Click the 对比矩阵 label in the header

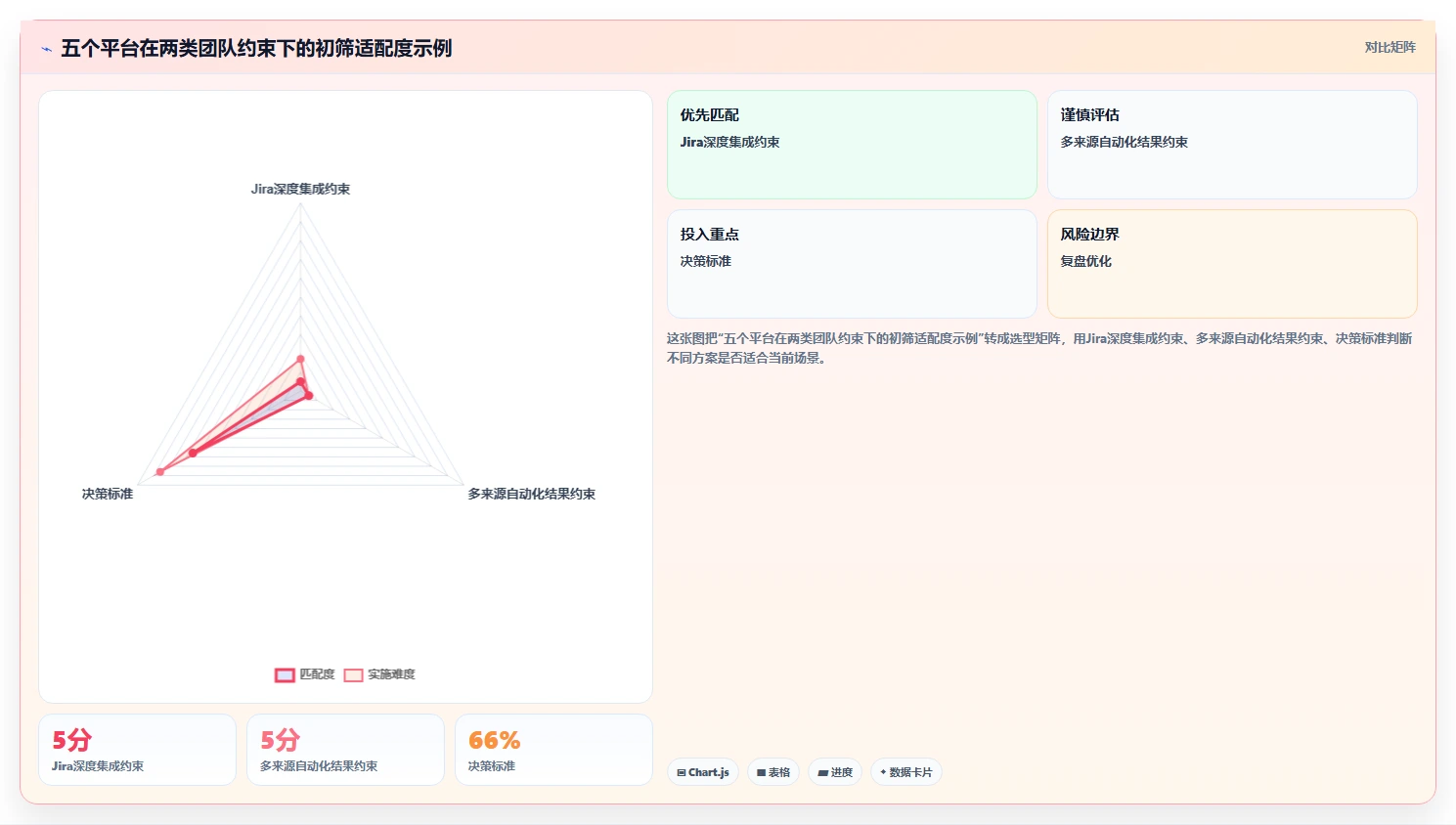pyautogui.click(x=1390, y=47)
